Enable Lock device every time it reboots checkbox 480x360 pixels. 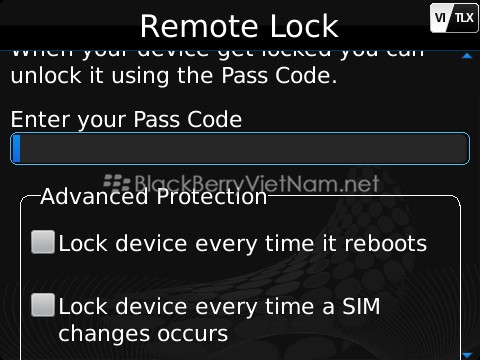[43, 242]
